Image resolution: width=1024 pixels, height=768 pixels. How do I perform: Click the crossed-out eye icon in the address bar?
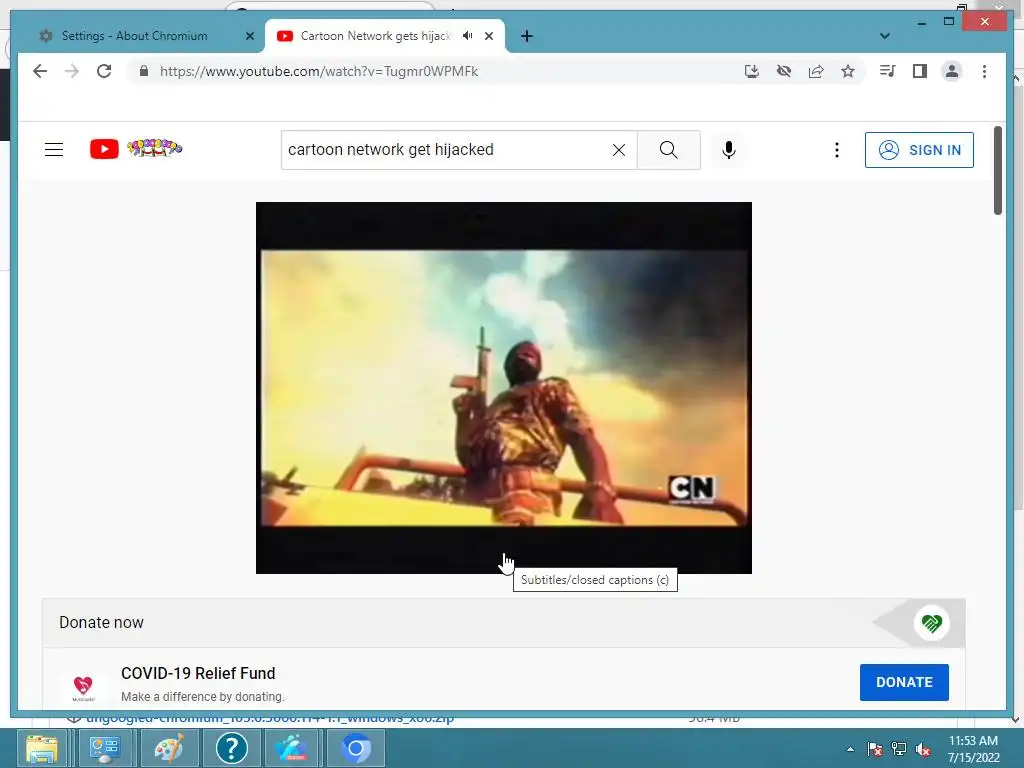(784, 71)
